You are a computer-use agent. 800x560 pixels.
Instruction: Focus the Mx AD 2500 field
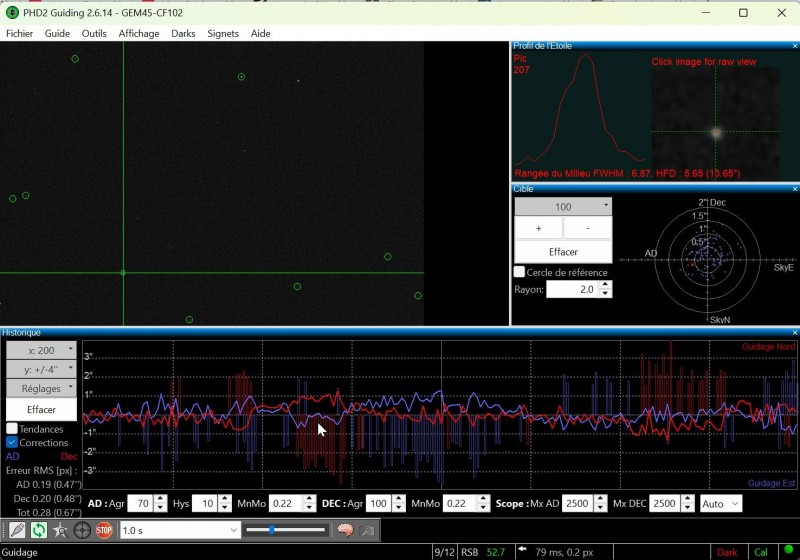tap(578, 504)
